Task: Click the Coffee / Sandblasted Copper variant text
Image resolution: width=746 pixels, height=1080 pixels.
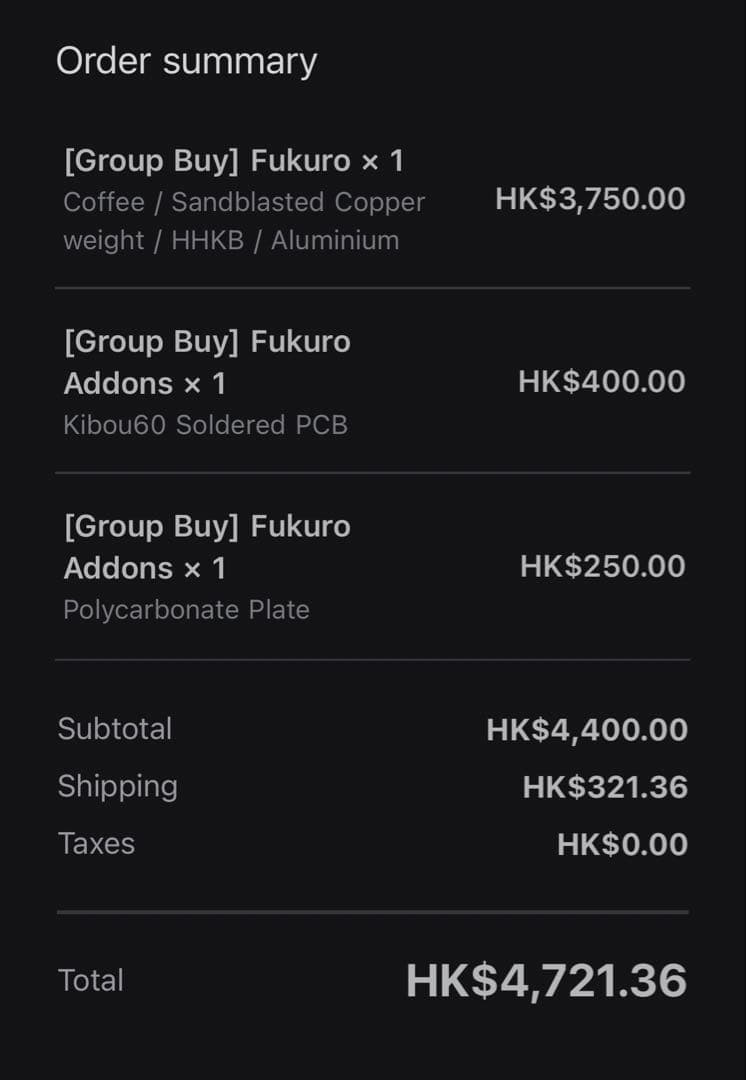Action: pos(244,202)
